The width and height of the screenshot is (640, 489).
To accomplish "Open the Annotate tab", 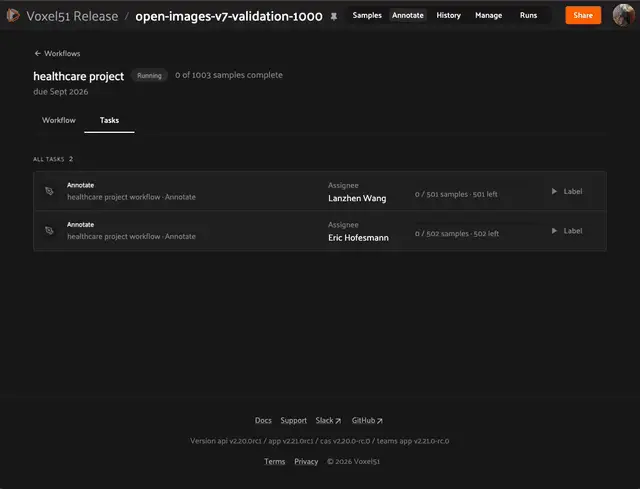I will point(408,16).
